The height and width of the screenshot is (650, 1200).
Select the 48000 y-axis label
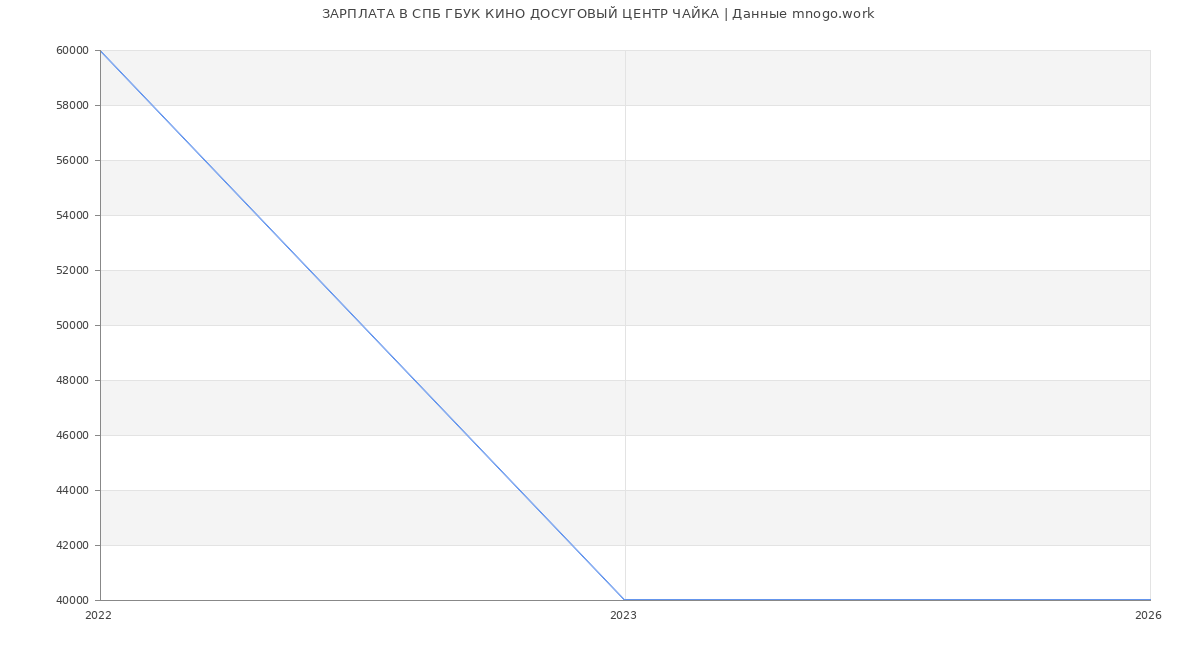73,380
